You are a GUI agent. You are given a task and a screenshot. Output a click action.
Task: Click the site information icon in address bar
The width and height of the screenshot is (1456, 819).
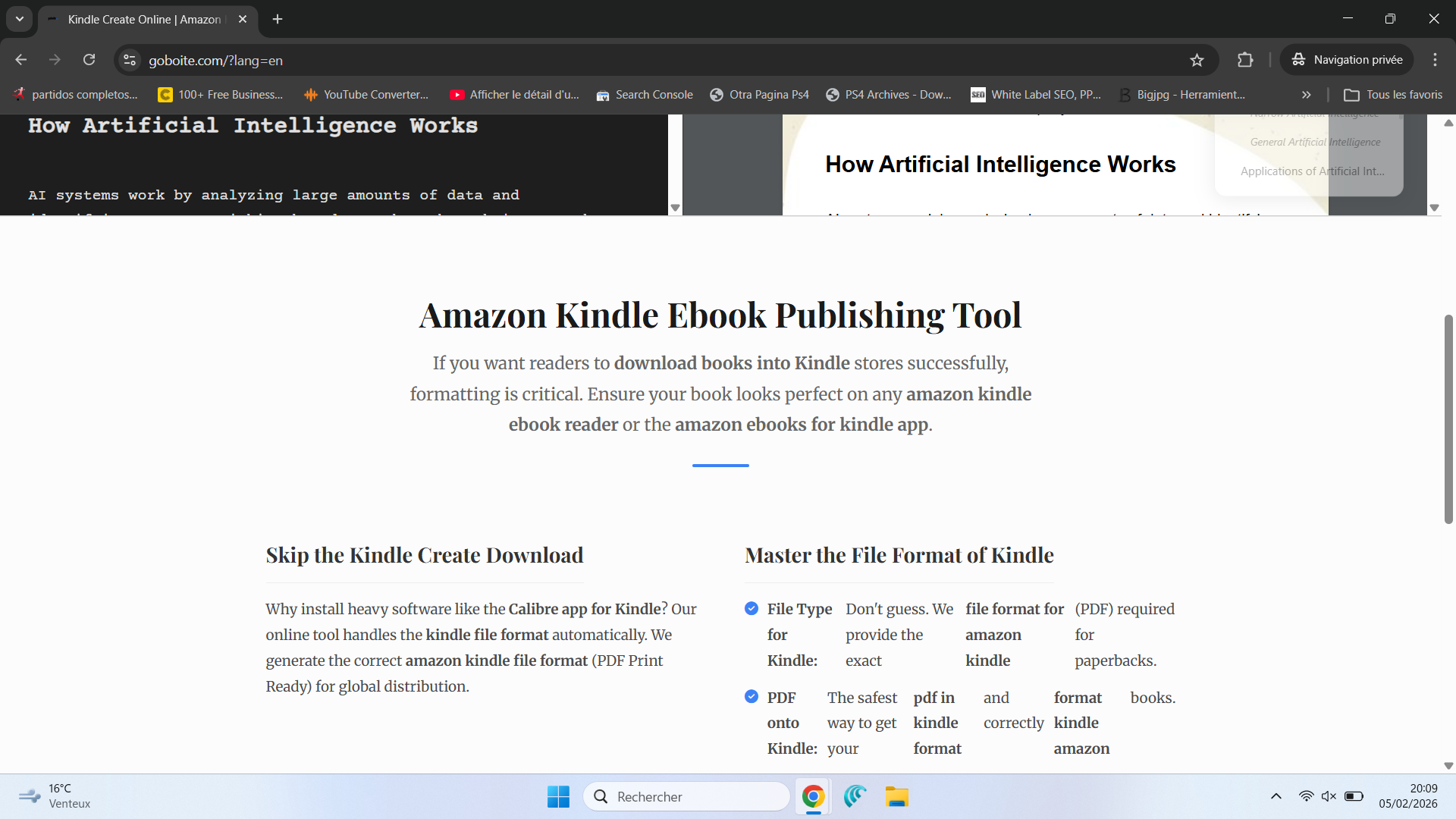(130, 60)
